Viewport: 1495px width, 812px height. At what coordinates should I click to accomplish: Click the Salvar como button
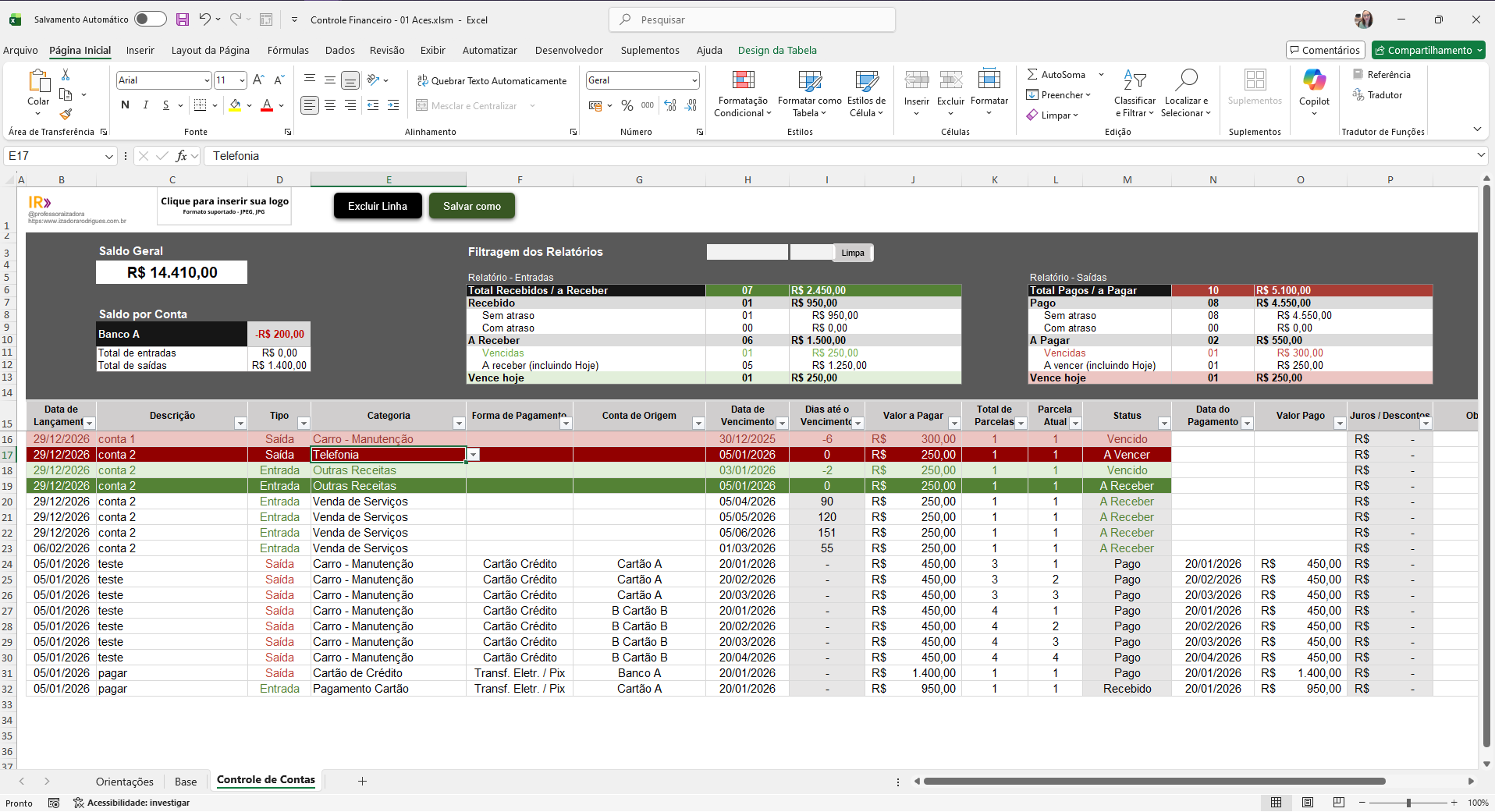tap(471, 206)
